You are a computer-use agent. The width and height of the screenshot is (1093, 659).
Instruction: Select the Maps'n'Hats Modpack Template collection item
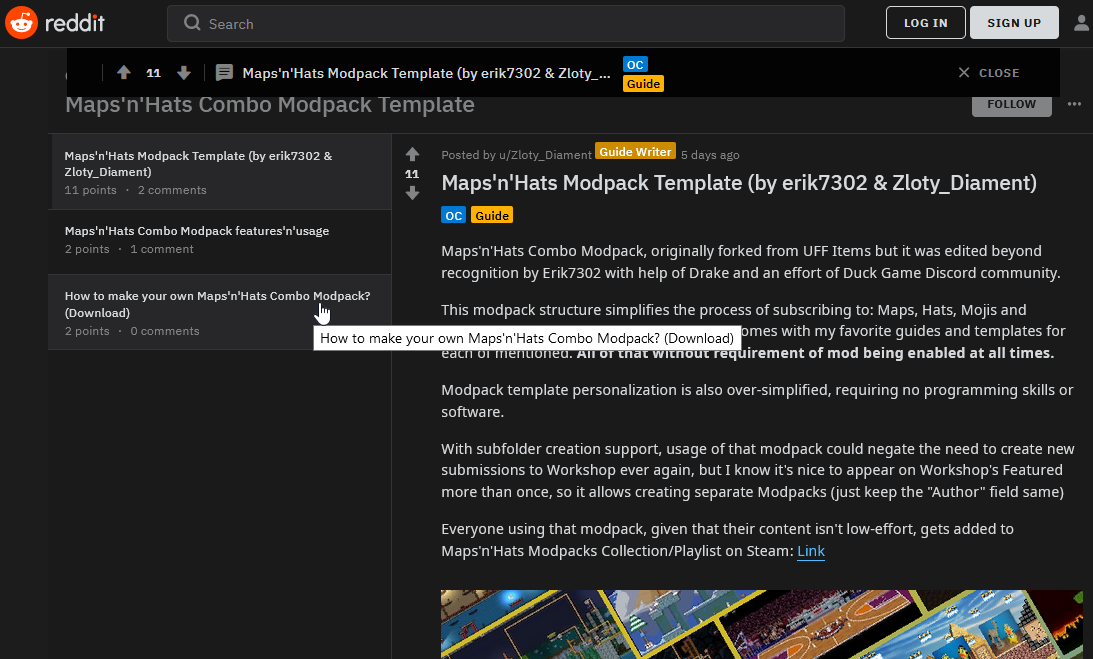coord(220,172)
